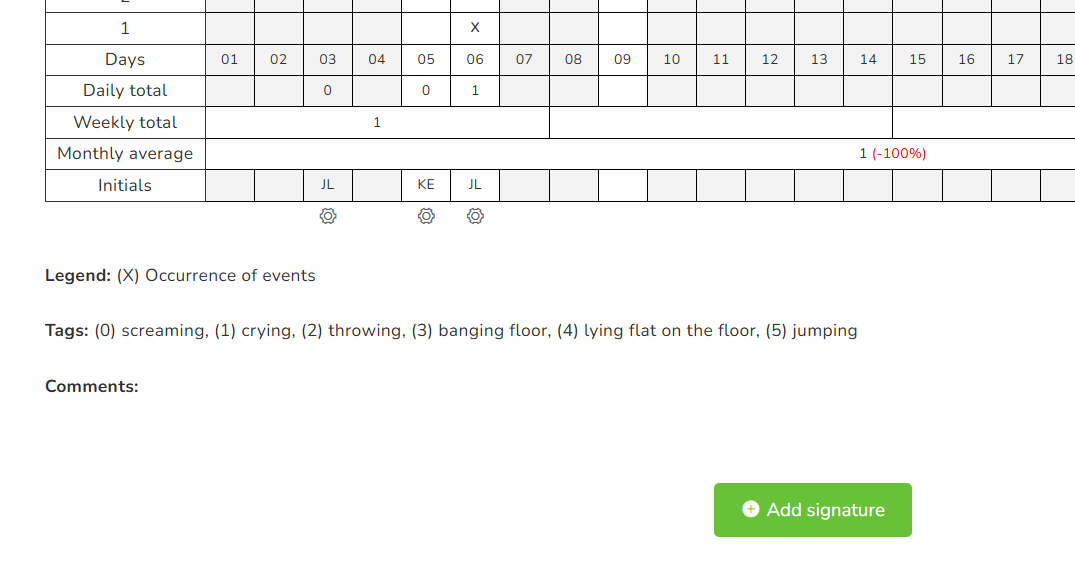This screenshot has height=570, width=1075.
Task: Click the Tags list text
Action: pos(475,331)
